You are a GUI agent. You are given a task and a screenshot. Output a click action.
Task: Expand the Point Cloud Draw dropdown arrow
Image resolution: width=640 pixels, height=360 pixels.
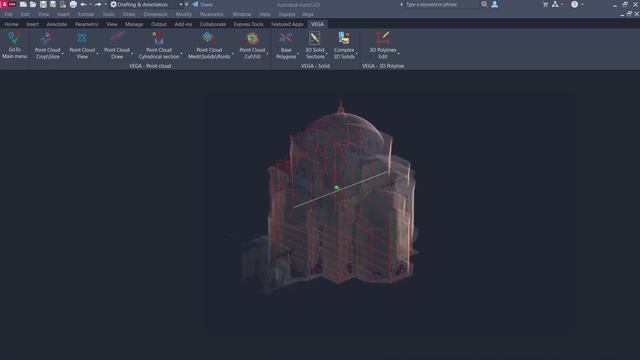tap(132, 53)
